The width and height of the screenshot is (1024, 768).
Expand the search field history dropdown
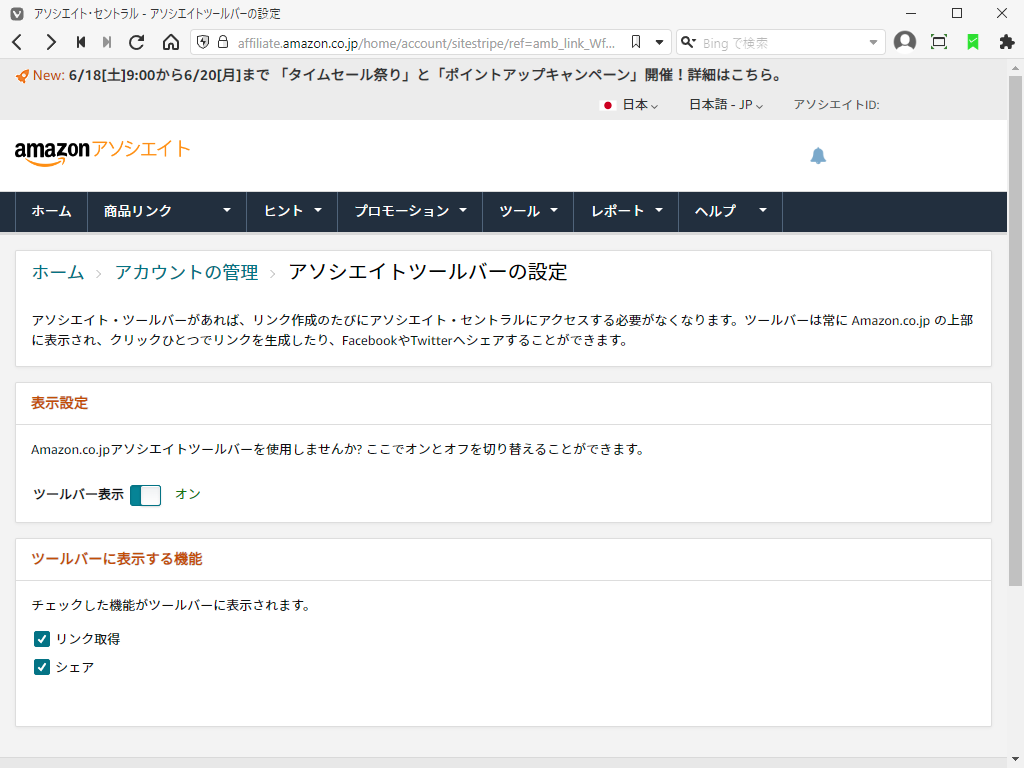[x=873, y=42]
